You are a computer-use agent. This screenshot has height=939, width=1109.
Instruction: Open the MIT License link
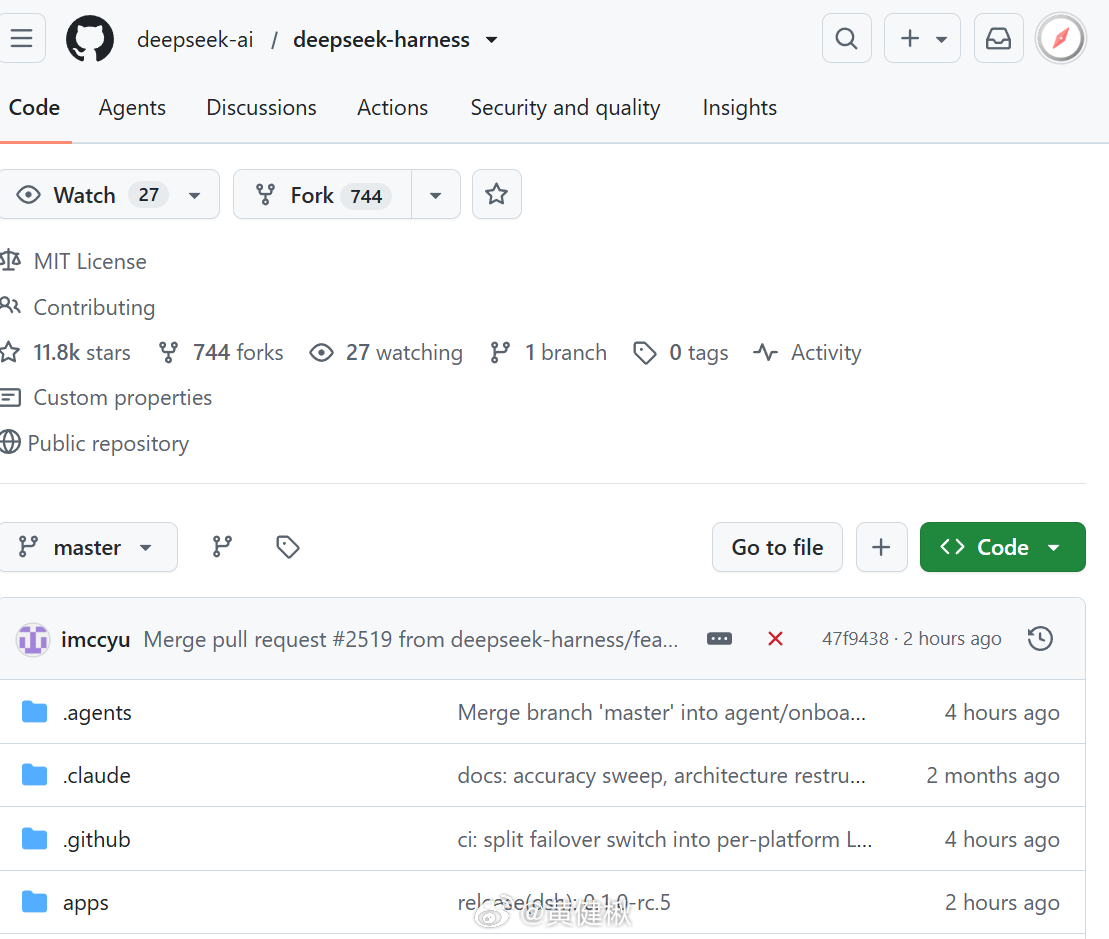pos(90,262)
